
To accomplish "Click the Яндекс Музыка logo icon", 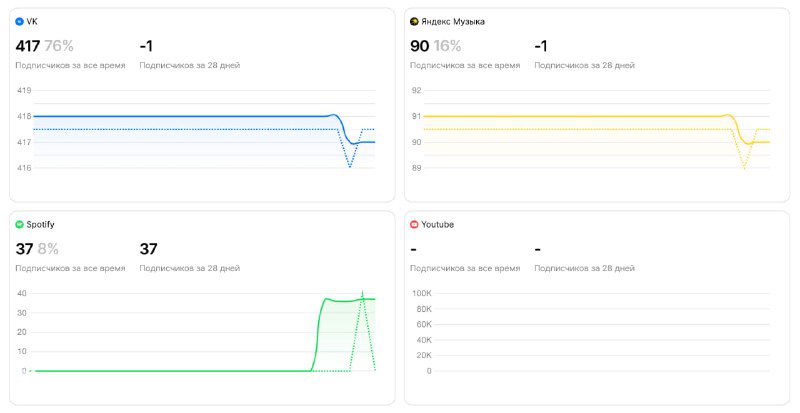I will click(414, 21).
